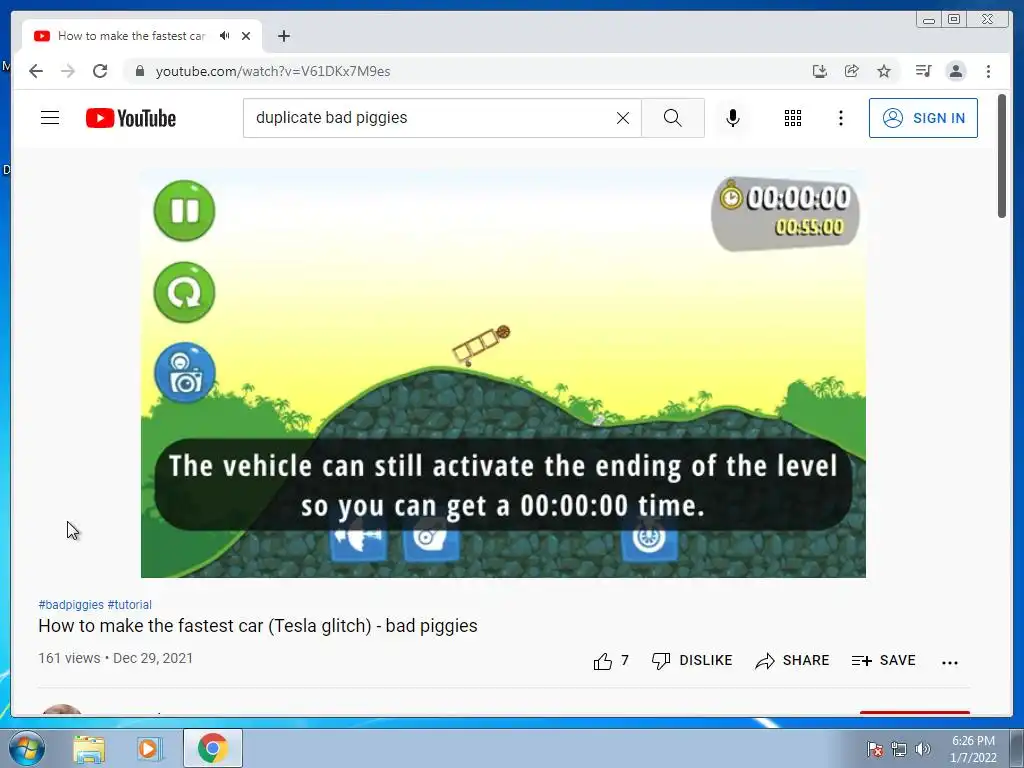1024x768 pixels.
Task: Open Action Center flag in tray
Action: tap(874, 749)
